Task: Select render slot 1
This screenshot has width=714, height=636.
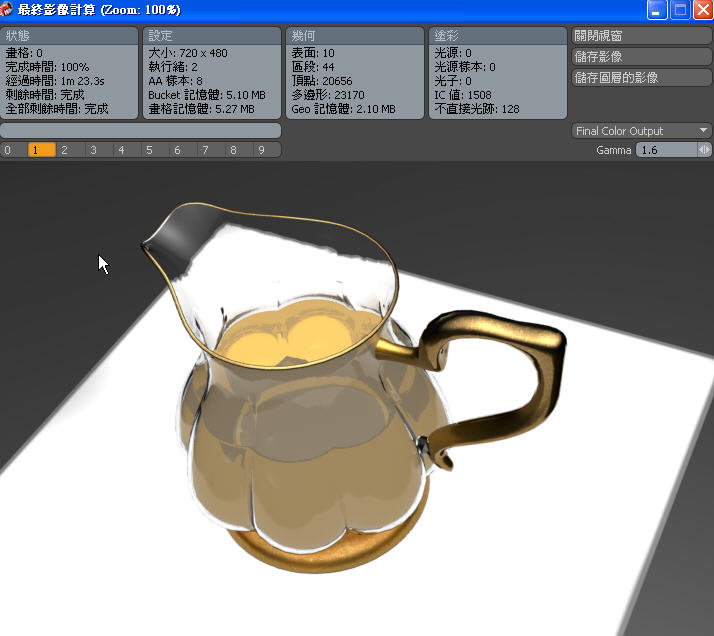Action: click(41, 150)
